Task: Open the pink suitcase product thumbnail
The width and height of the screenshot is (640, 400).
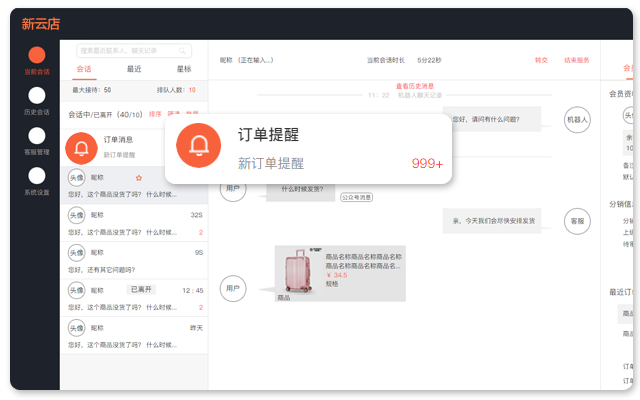Action: [x=298, y=273]
